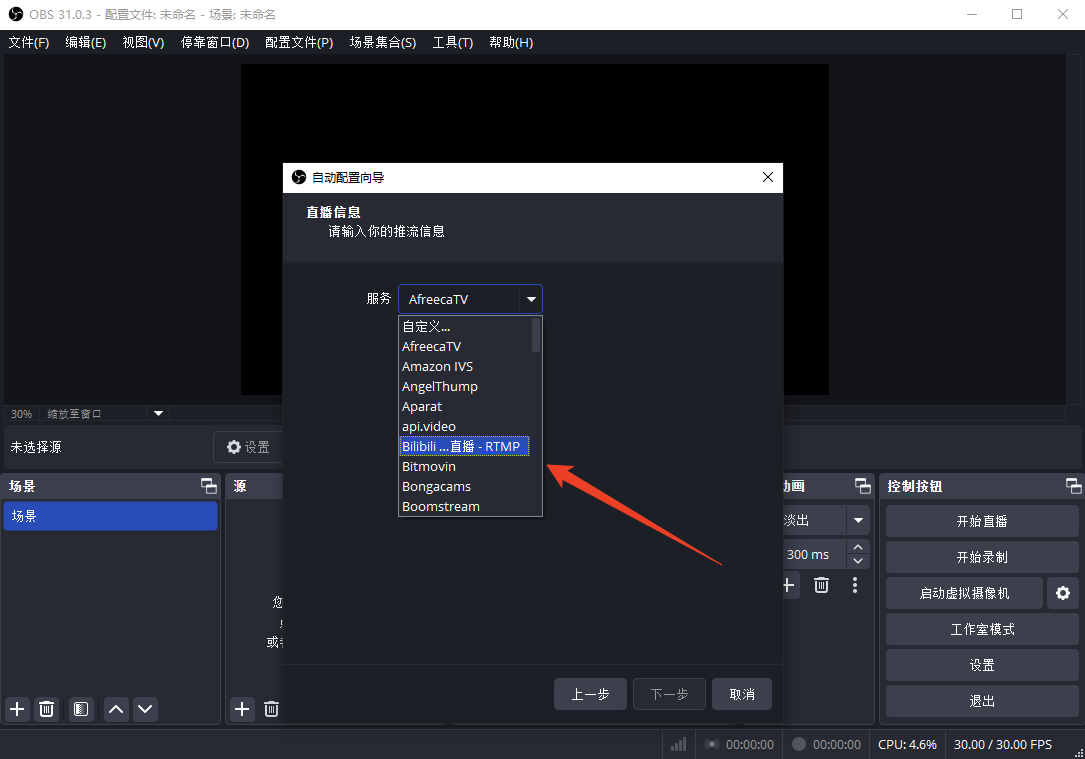Open virtual camera settings gear icon
Viewport: 1085px width, 759px height.
coord(1062,593)
